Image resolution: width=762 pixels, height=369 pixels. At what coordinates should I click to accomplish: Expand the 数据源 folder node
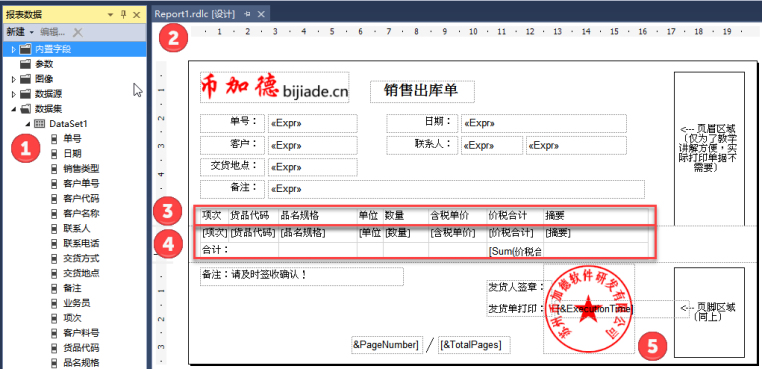click(14, 94)
